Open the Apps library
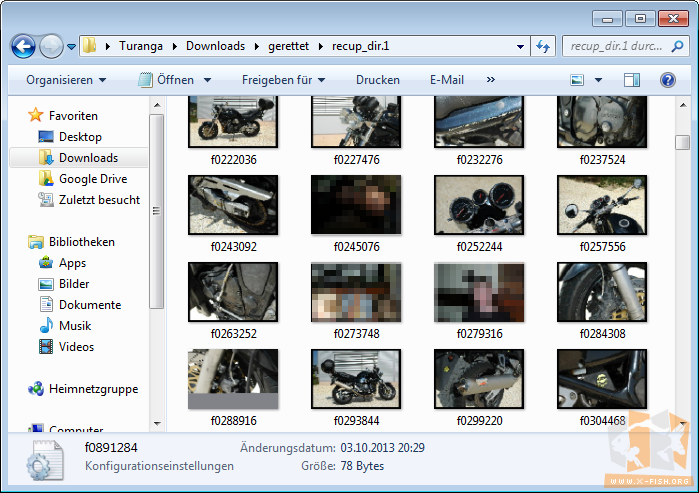 [62, 263]
